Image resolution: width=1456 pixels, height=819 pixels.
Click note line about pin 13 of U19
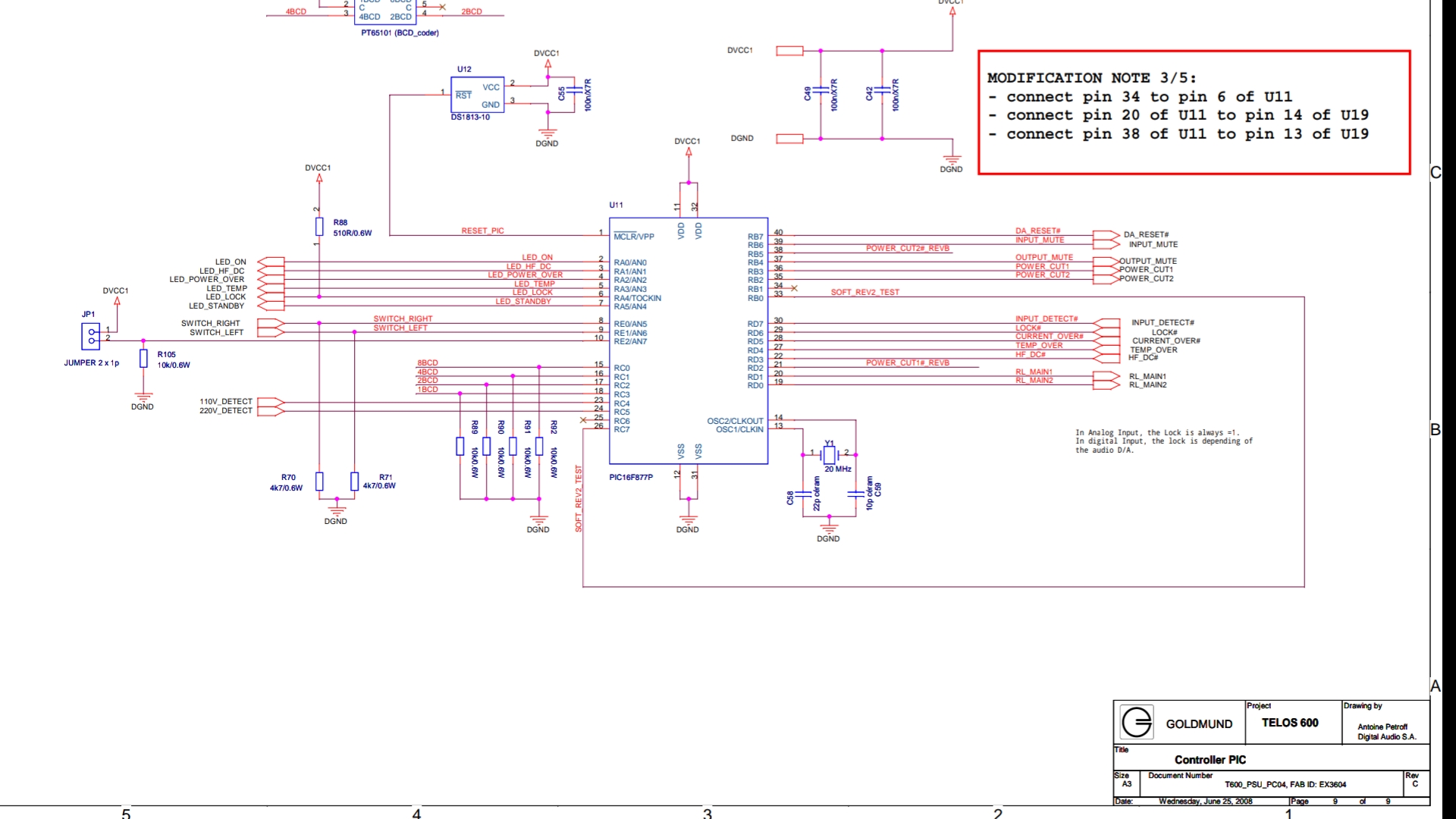[1178, 134]
